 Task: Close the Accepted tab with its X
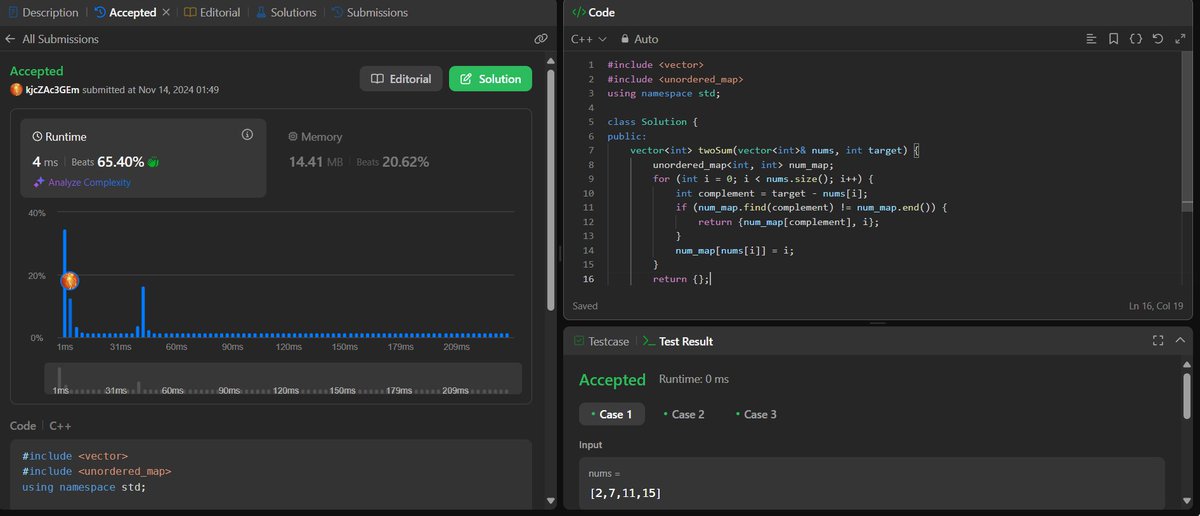click(165, 13)
